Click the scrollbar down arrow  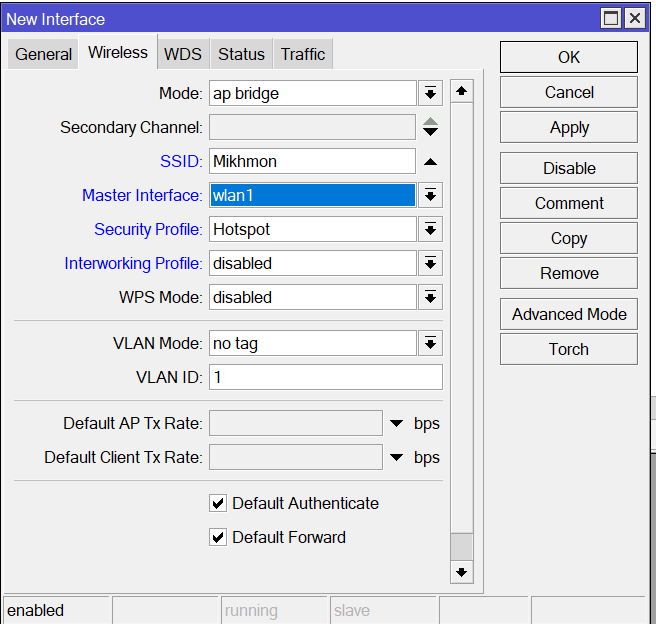tap(461, 572)
